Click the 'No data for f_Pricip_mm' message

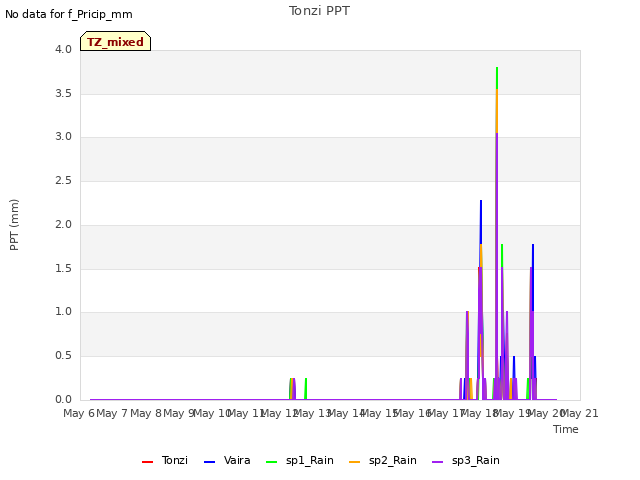tap(69, 14)
